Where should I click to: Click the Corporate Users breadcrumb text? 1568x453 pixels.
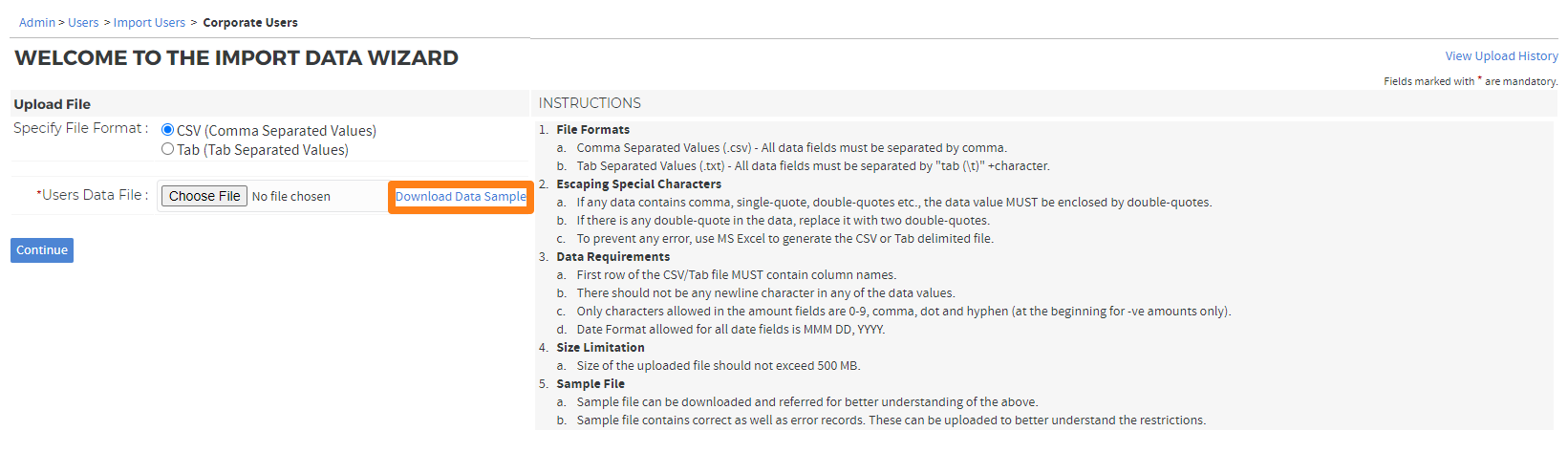250,22
